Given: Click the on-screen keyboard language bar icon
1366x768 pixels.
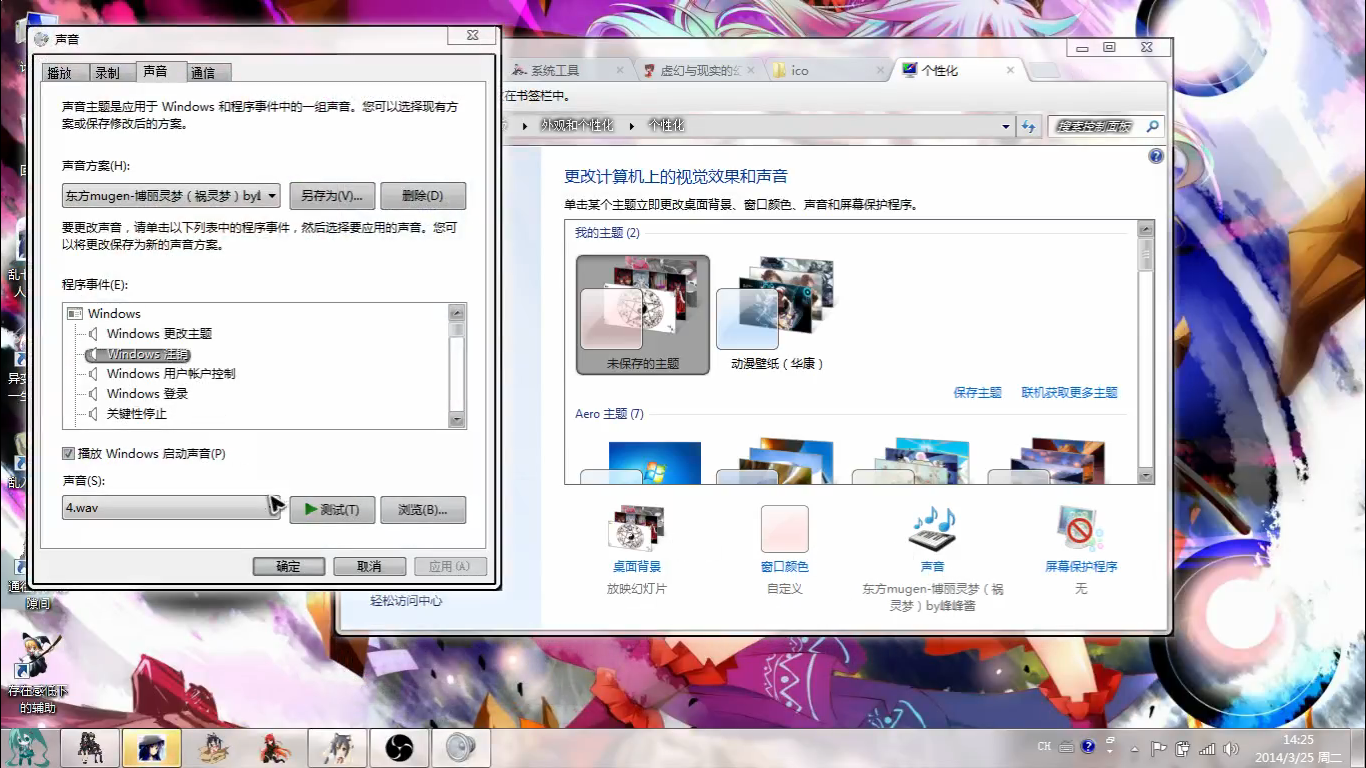Looking at the screenshot, I should [1067, 746].
